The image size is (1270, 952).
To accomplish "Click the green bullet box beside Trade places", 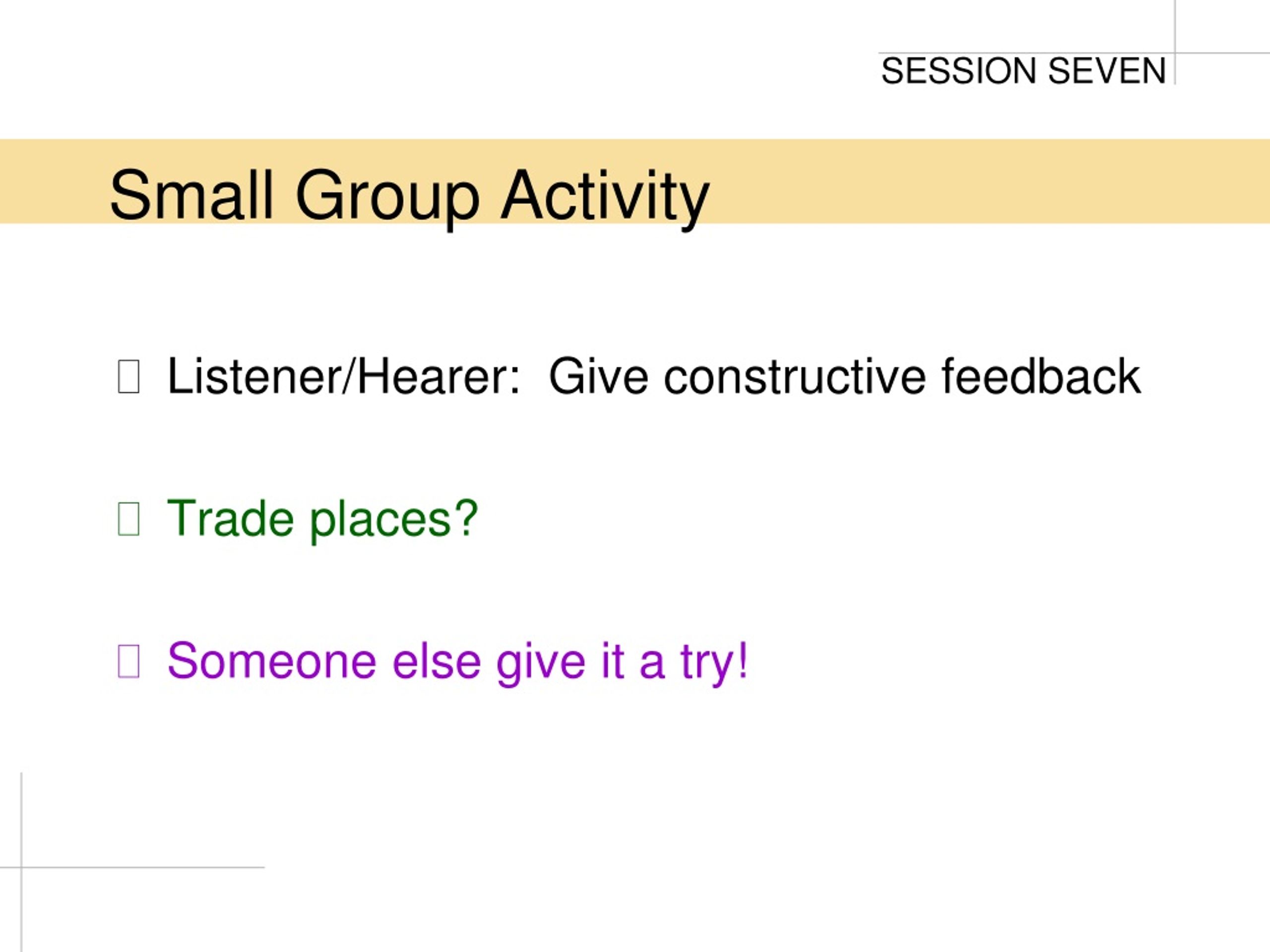I will (x=128, y=519).
